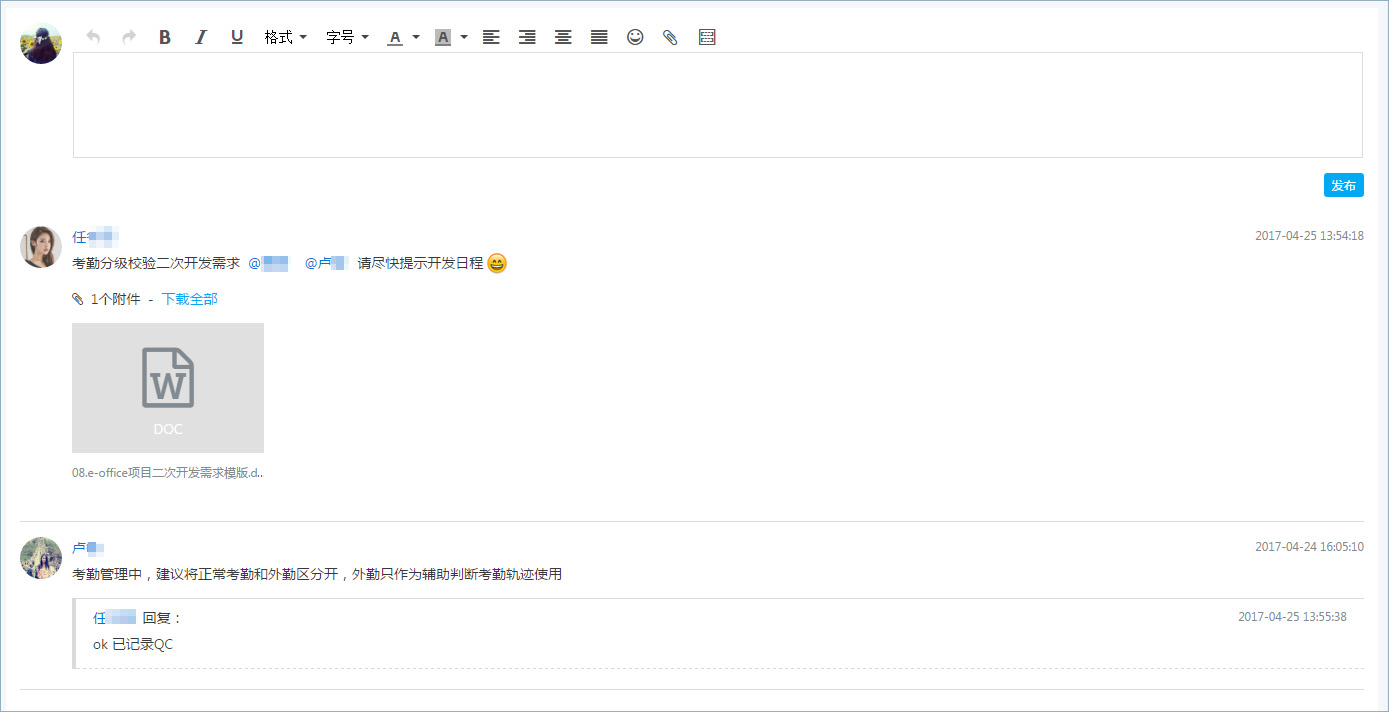Toggle bold formatting in the editor
Image resolution: width=1389 pixels, height=712 pixels.
(165, 37)
